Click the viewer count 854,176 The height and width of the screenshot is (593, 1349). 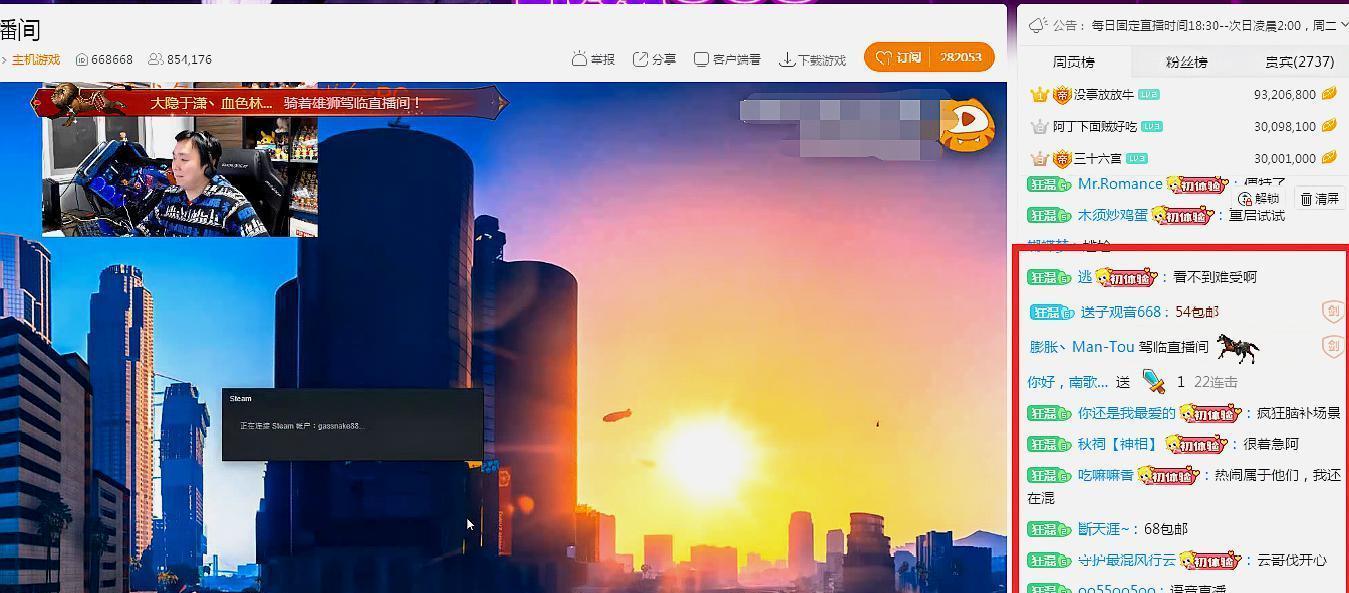click(x=189, y=60)
